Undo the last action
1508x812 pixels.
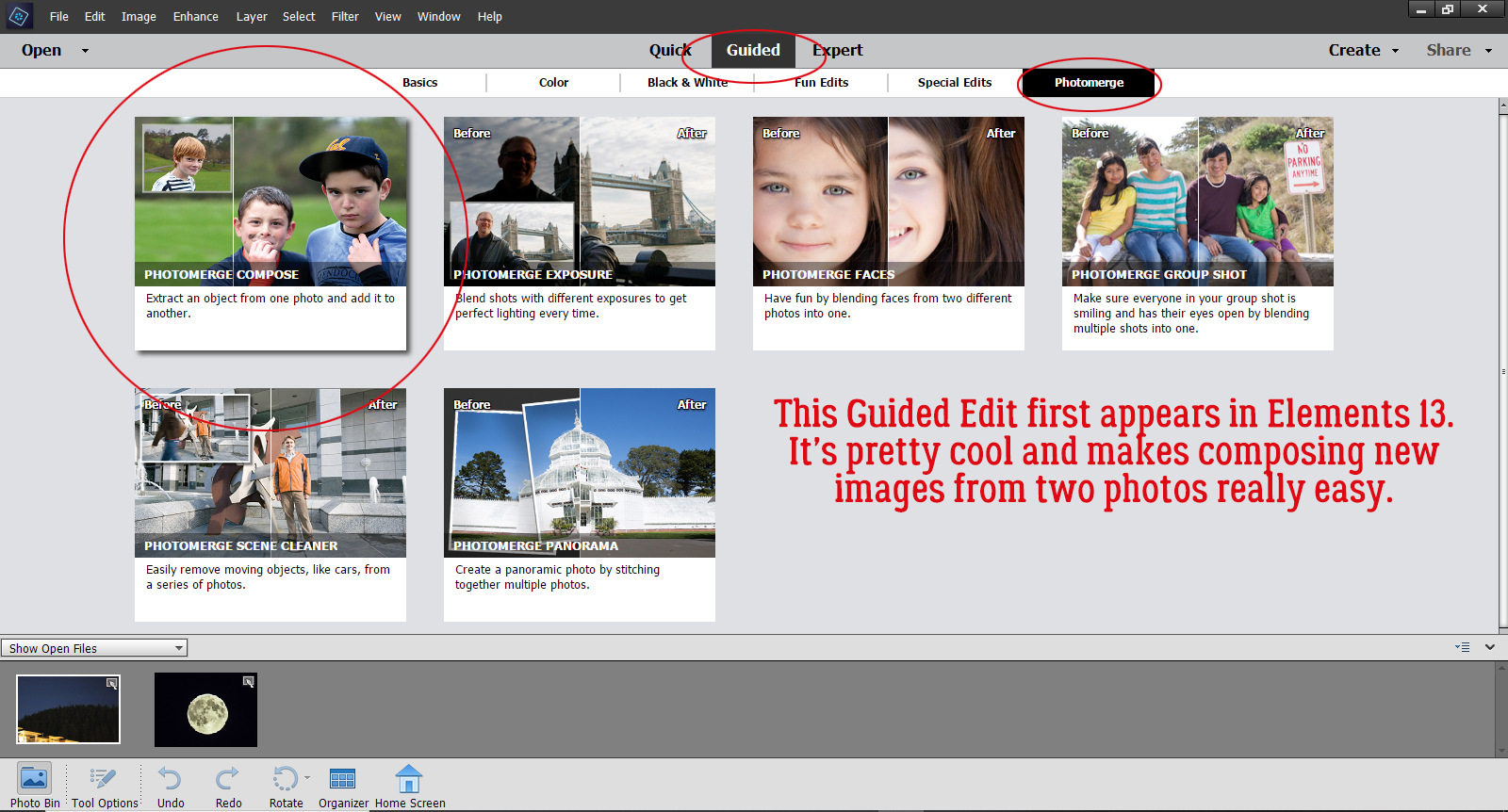pyautogui.click(x=171, y=786)
